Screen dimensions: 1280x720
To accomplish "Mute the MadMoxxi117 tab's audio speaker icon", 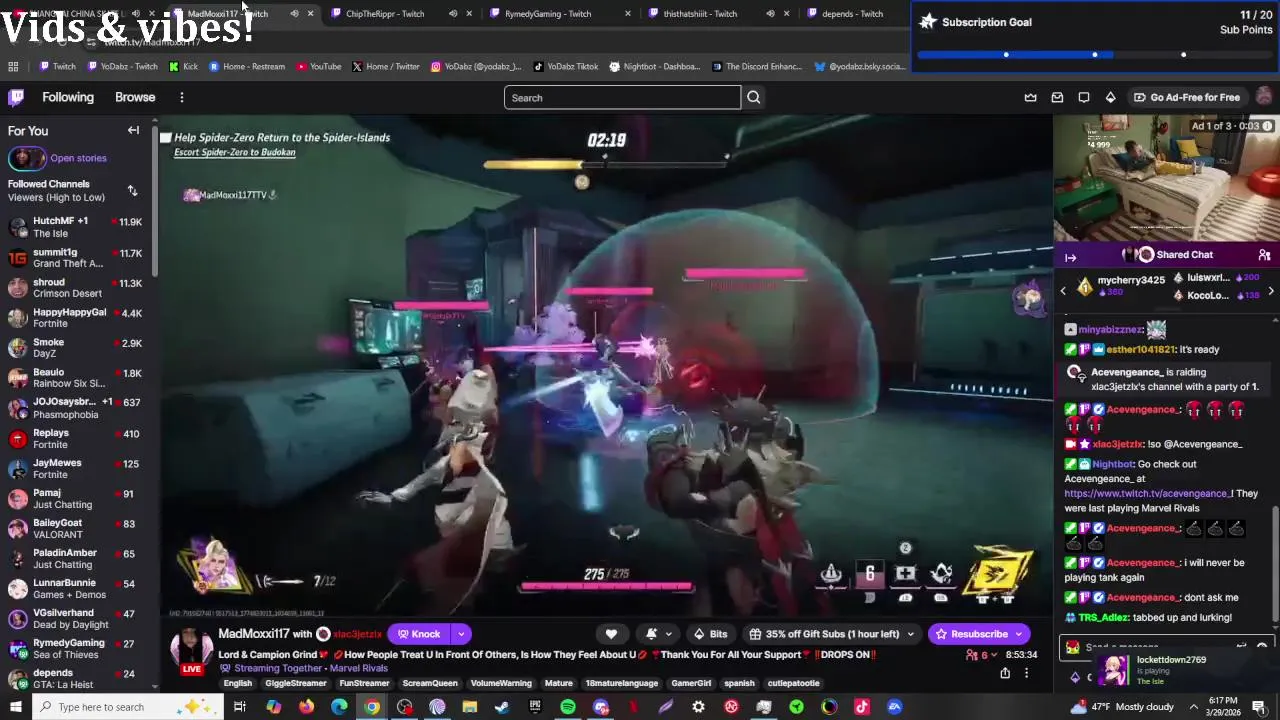I will coord(294,13).
